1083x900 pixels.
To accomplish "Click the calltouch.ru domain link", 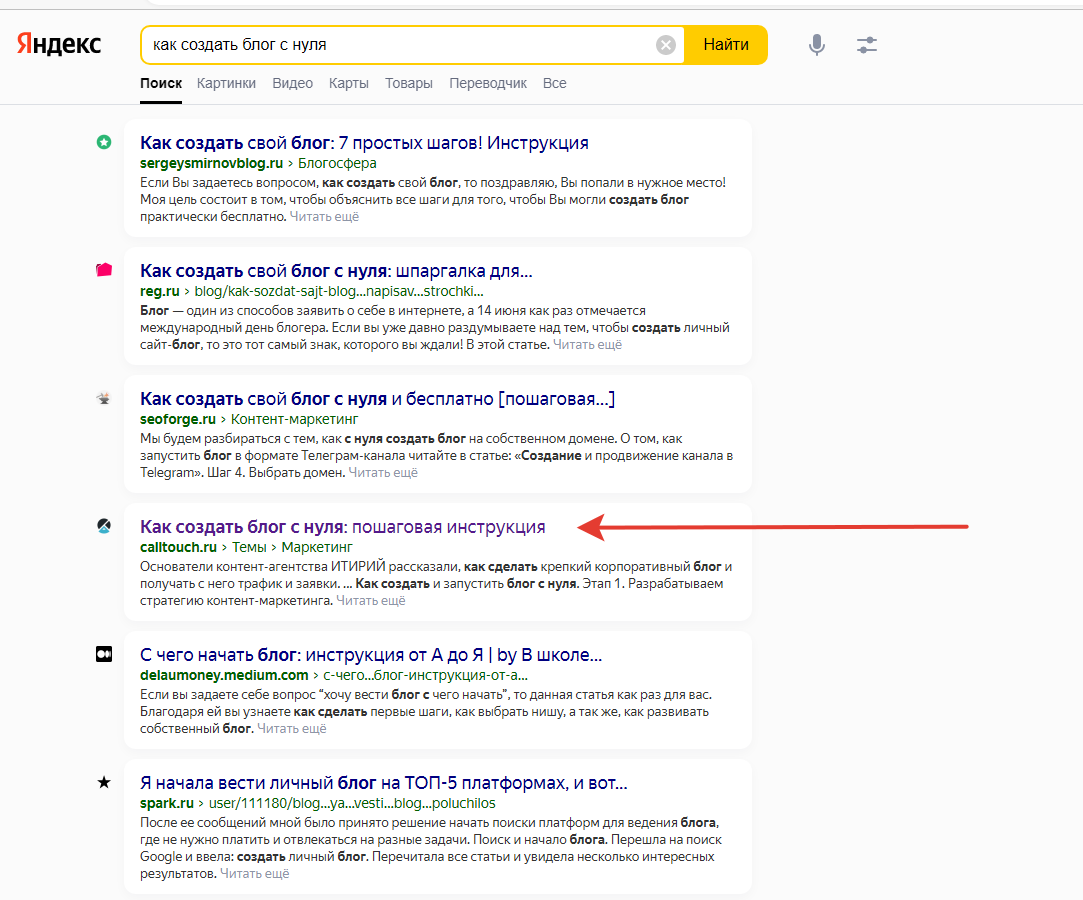I will point(178,547).
